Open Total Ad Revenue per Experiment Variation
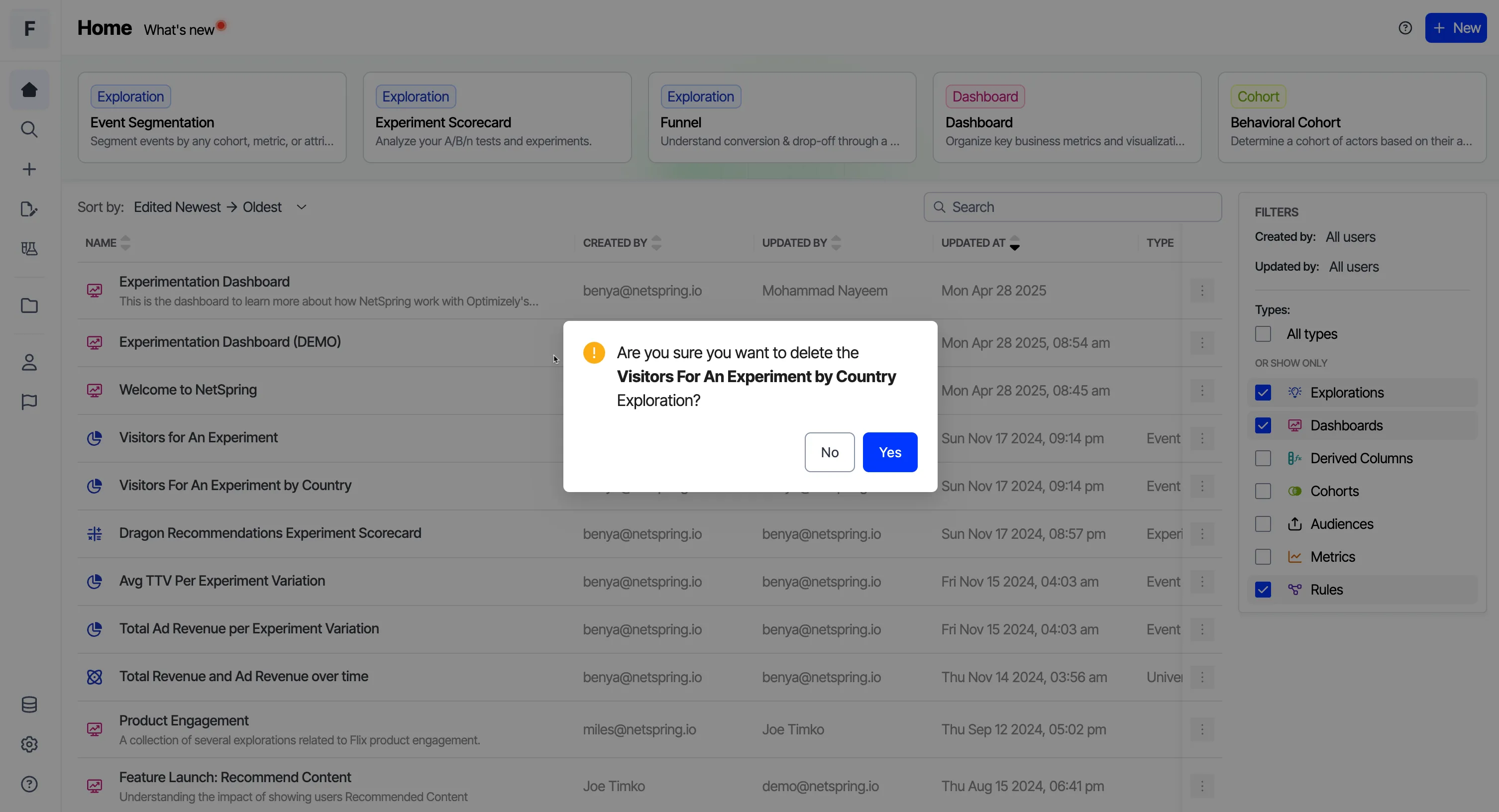 (x=249, y=629)
